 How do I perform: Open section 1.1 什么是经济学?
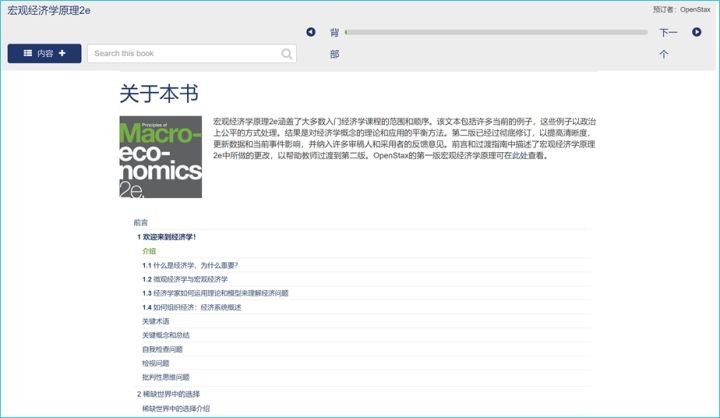(x=190, y=265)
